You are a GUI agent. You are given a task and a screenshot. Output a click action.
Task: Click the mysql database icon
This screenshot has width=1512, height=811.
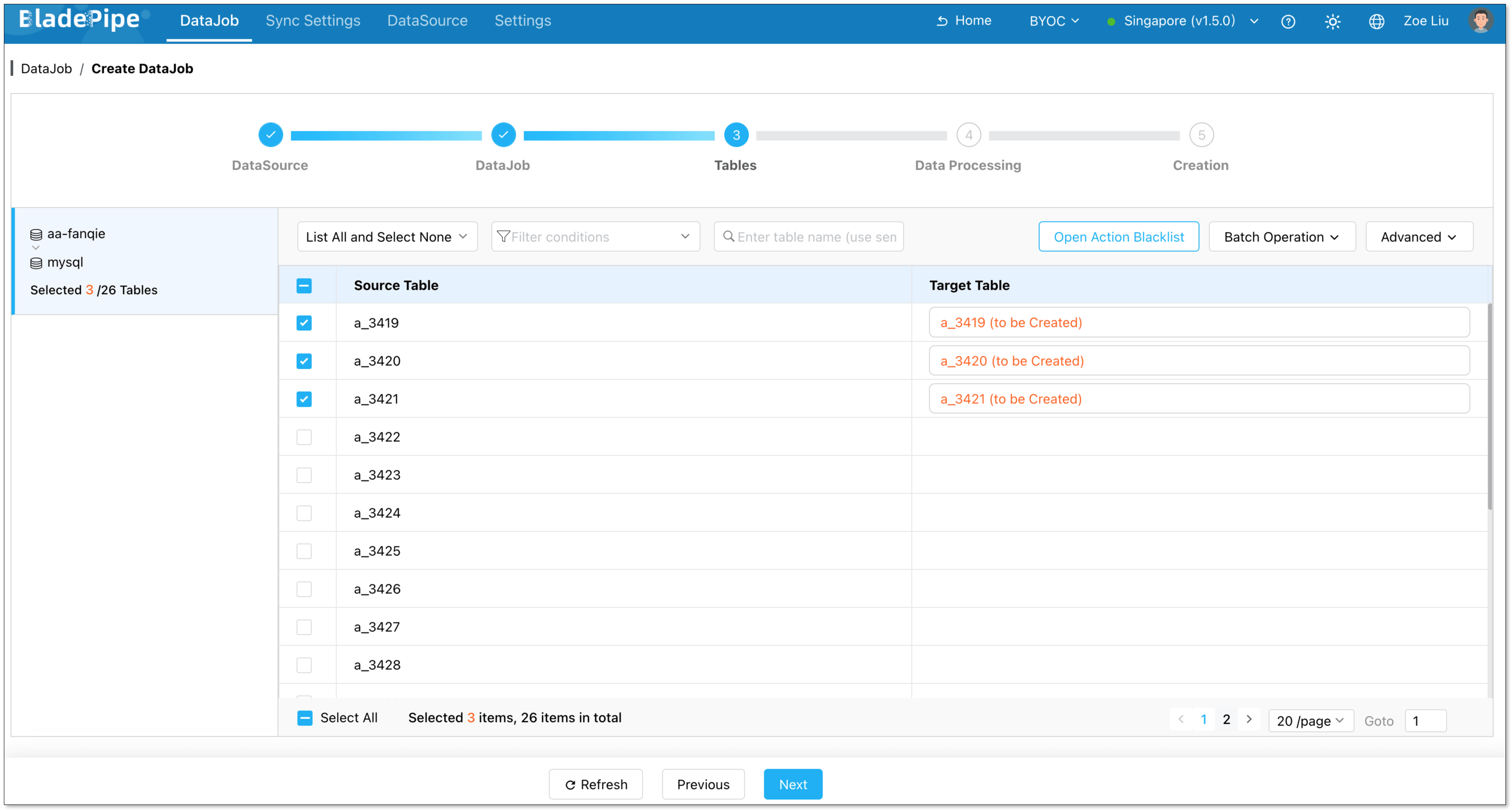(x=36, y=262)
